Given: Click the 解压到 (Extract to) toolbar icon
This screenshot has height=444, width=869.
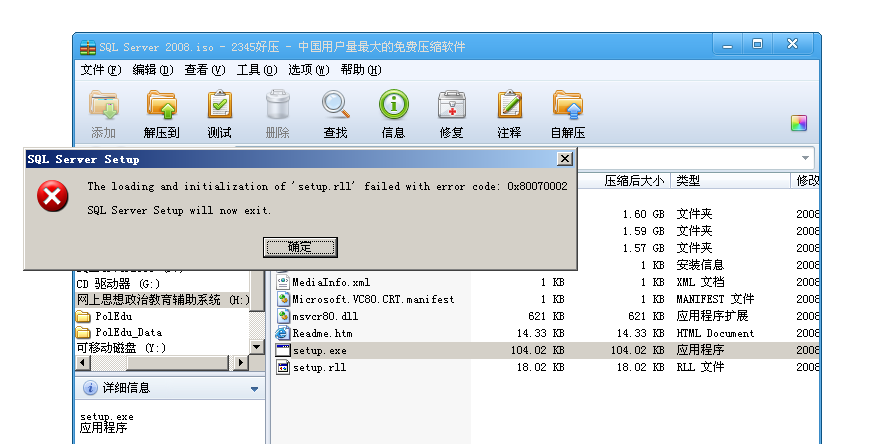Looking at the screenshot, I should (x=161, y=104).
